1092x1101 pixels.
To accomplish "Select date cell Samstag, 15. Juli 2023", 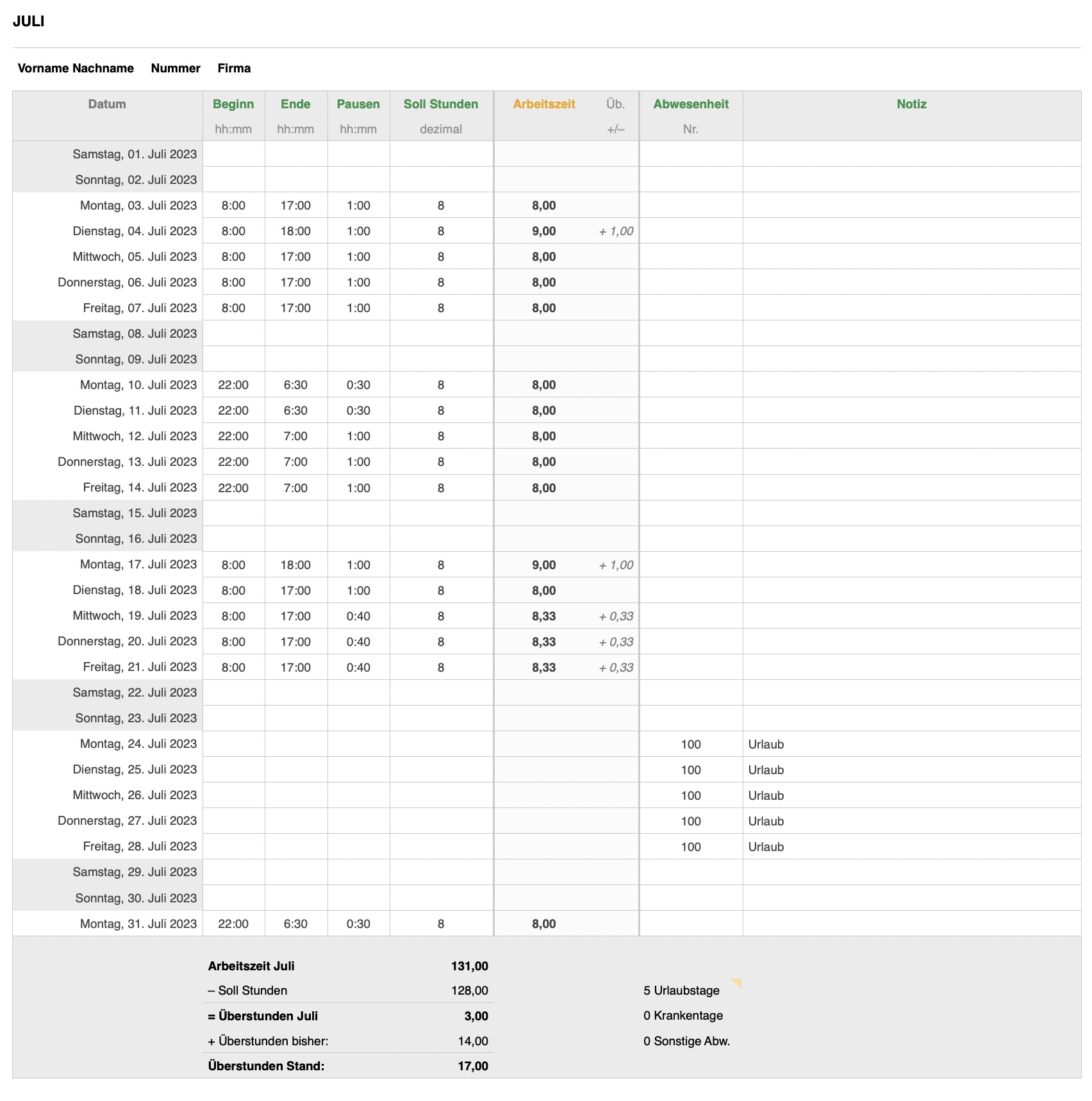I will click(x=135, y=513).
